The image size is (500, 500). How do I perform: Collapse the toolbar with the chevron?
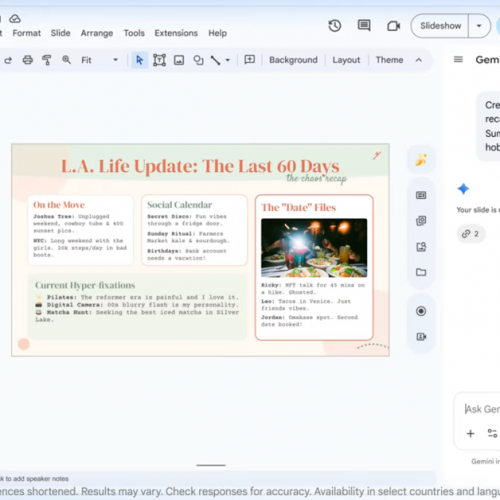(x=419, y=60)
